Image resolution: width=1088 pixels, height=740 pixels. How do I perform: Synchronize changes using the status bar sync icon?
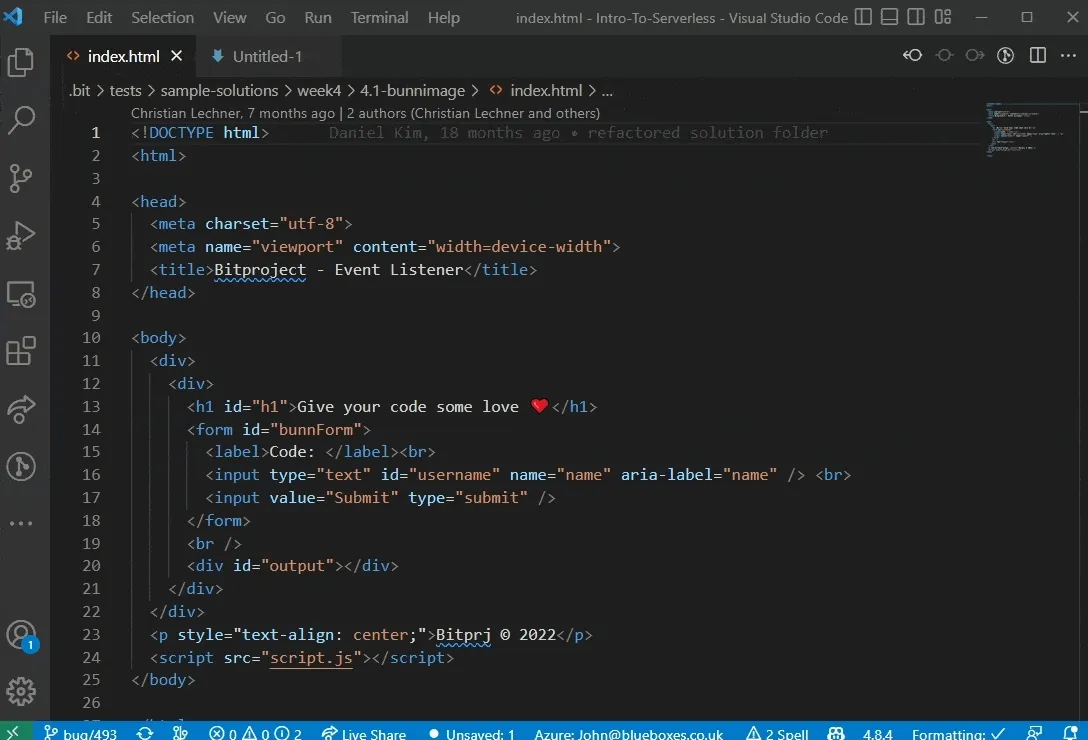coord(145,733)
